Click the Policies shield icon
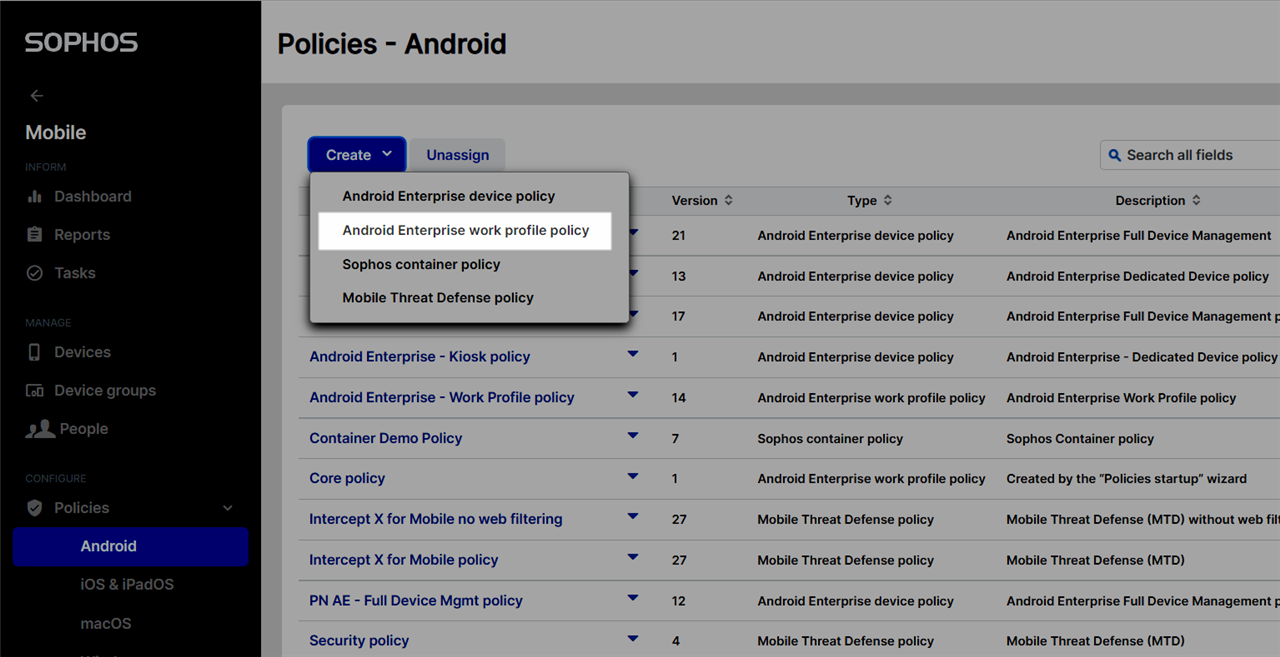The width and height of the screenshot is (1280, 657). pyautogui.click(x=35, y=508)
